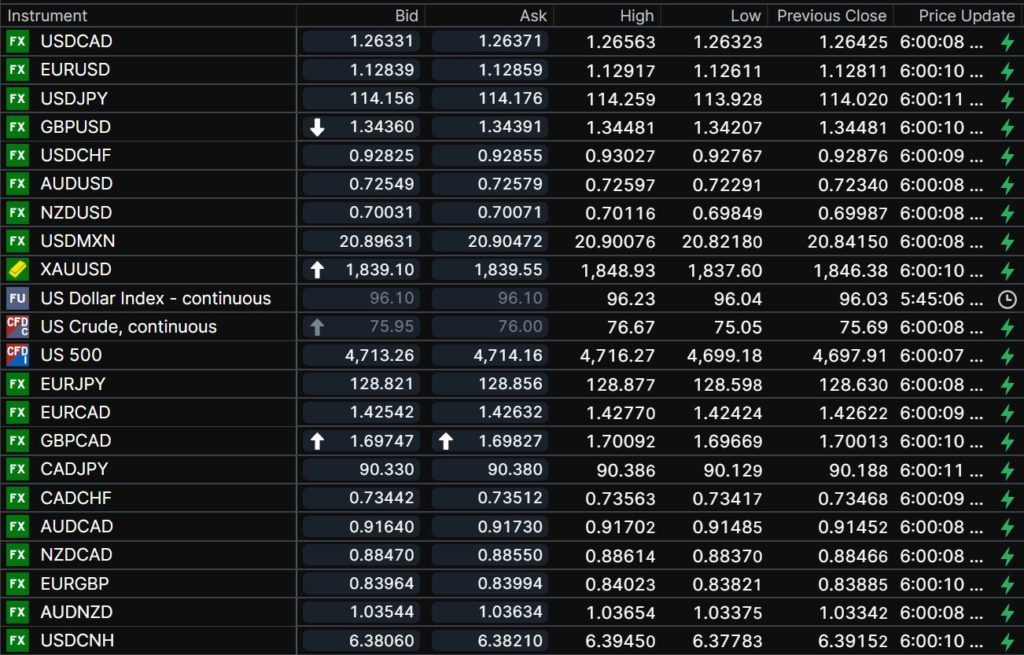
Task: Click the FX icon next to USDCAD
Action: 17,41
